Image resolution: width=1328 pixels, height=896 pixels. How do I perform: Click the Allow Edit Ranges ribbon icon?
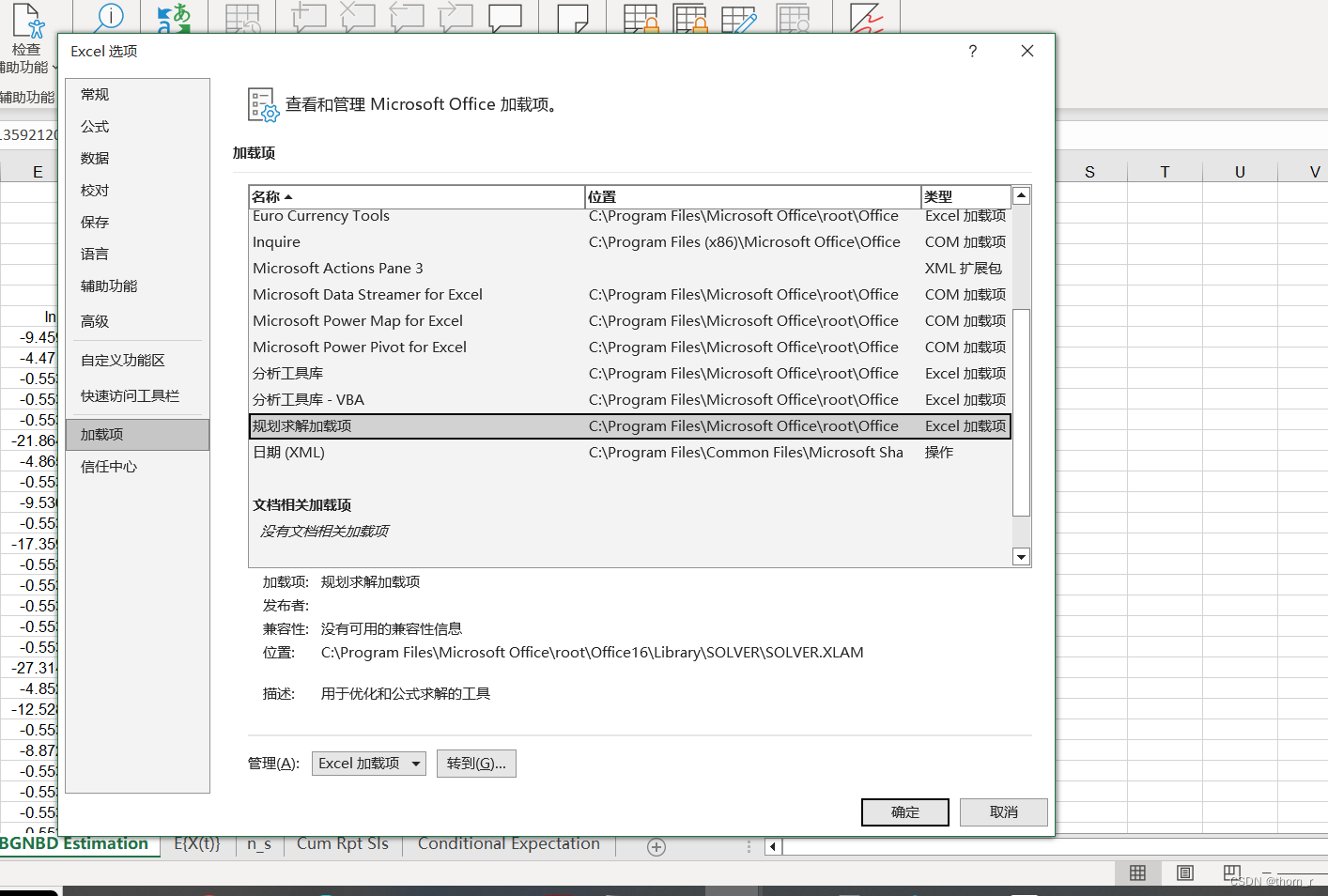(739, 17)
